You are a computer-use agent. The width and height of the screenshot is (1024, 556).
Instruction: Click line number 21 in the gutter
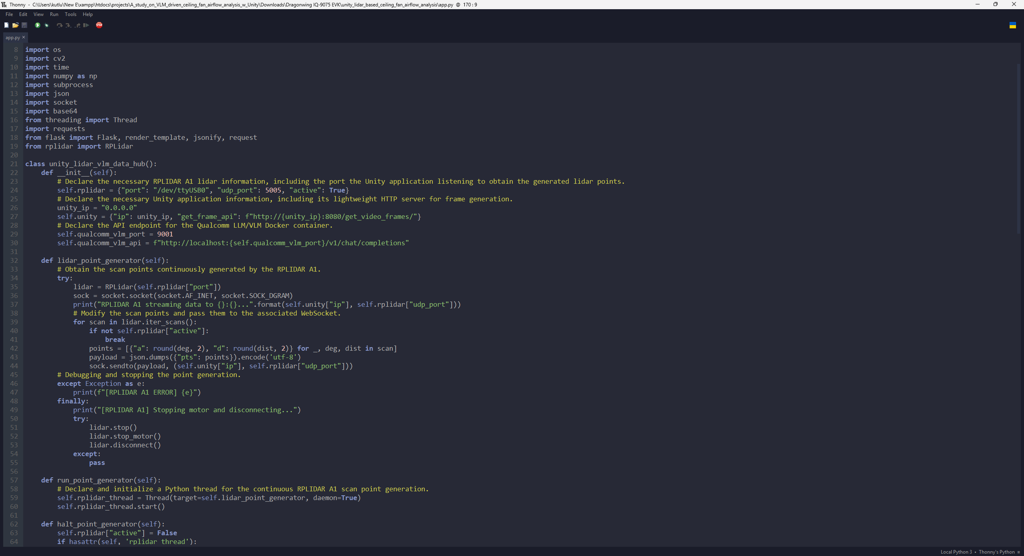point(14,164)
